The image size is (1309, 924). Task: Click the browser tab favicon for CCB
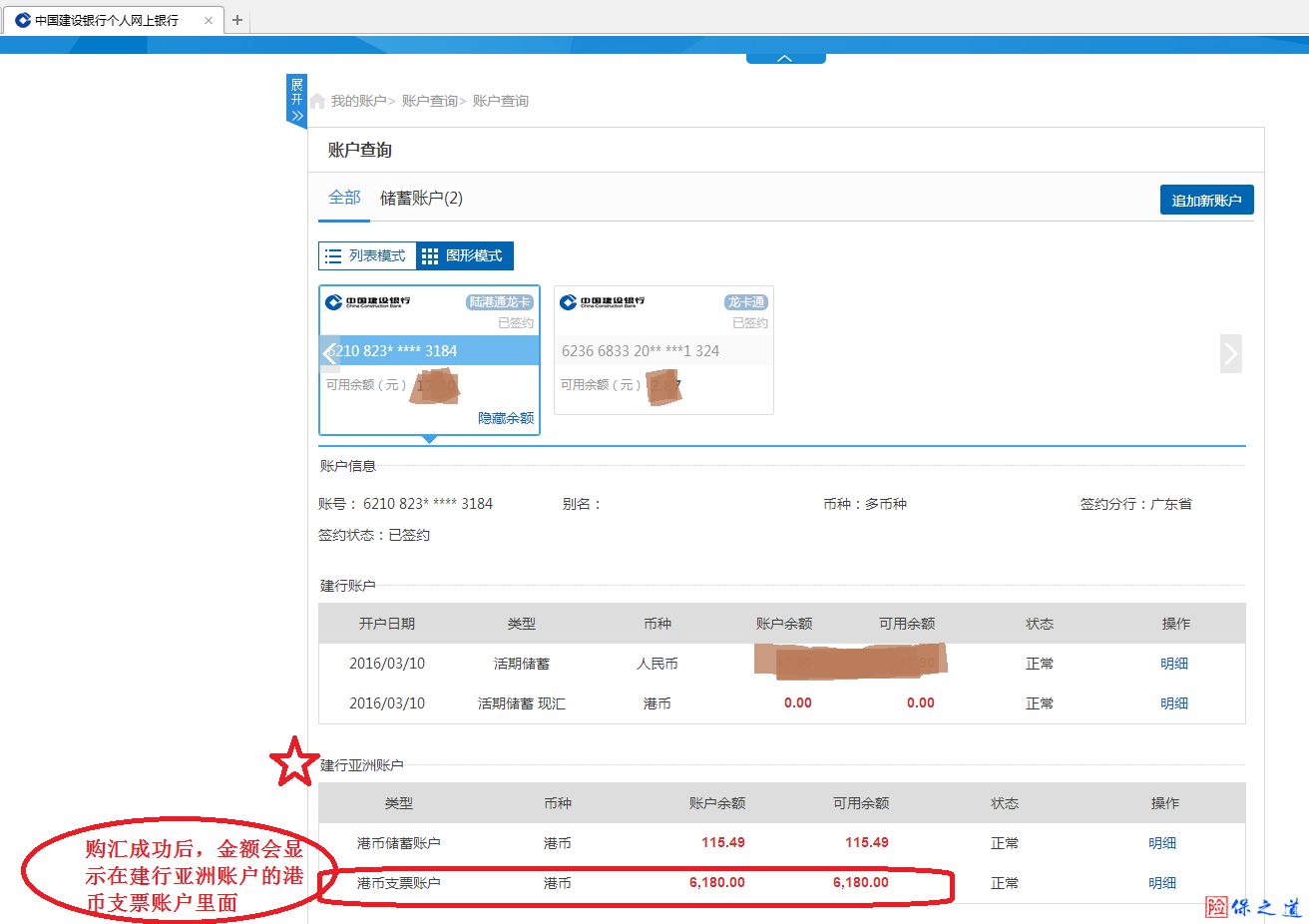pyautogui.click(x=22, y=20)
